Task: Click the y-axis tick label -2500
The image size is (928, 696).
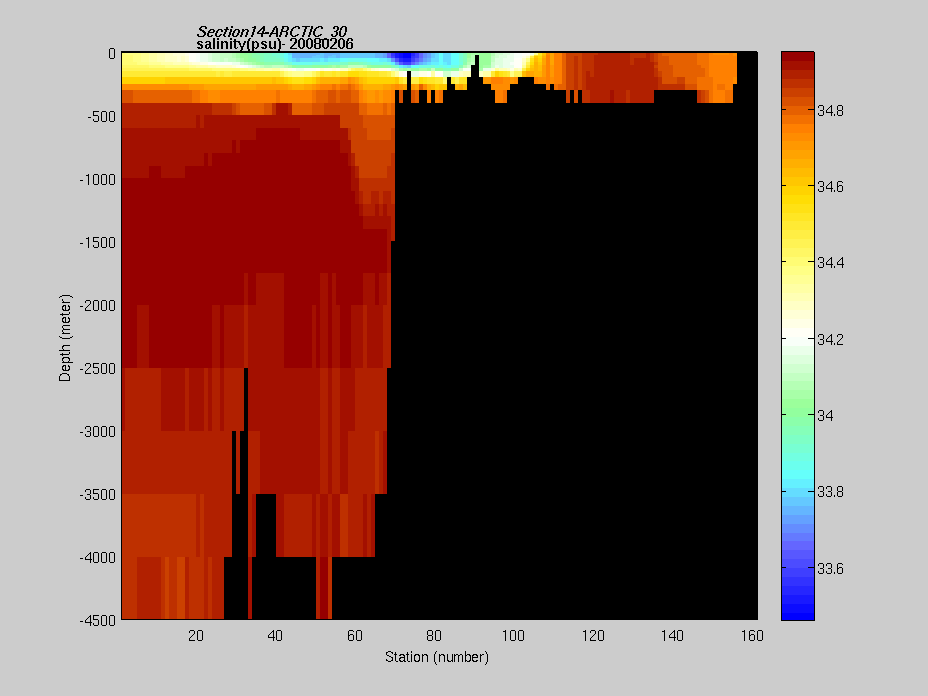Action: coord(98,369)
